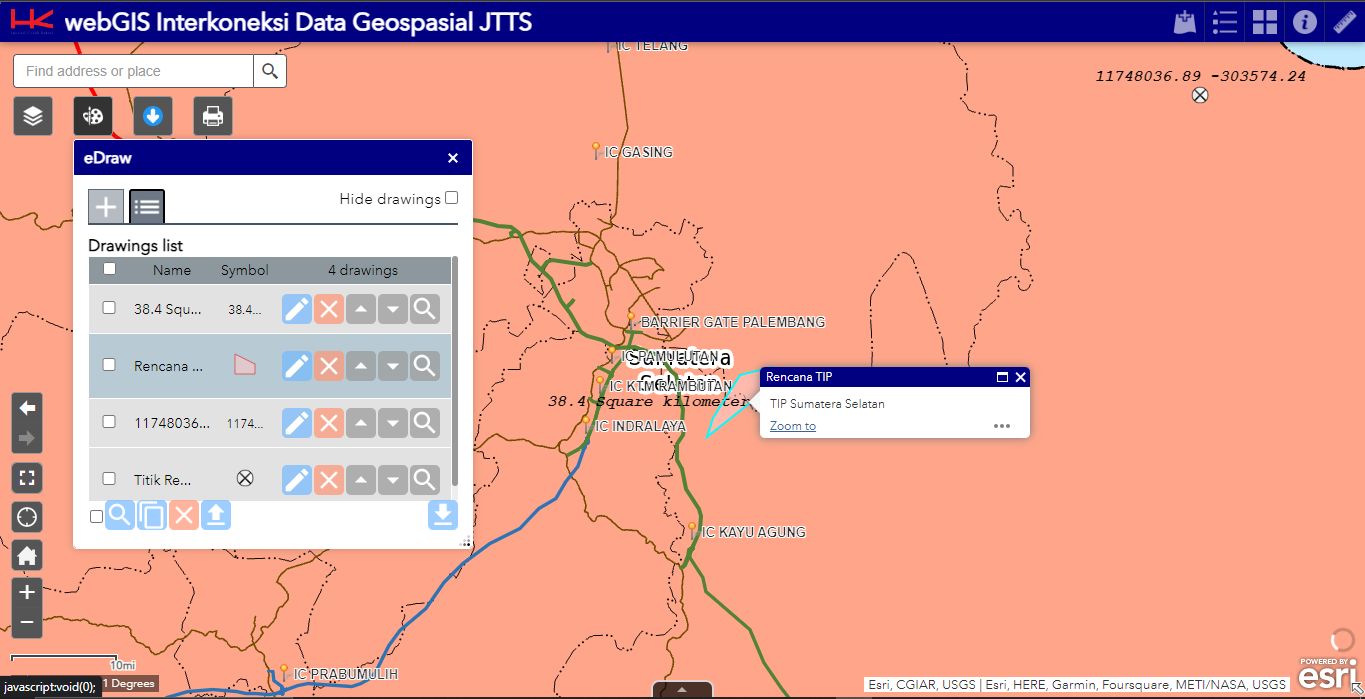Click the crossed-circle point marker on map

coord(1200,95)
